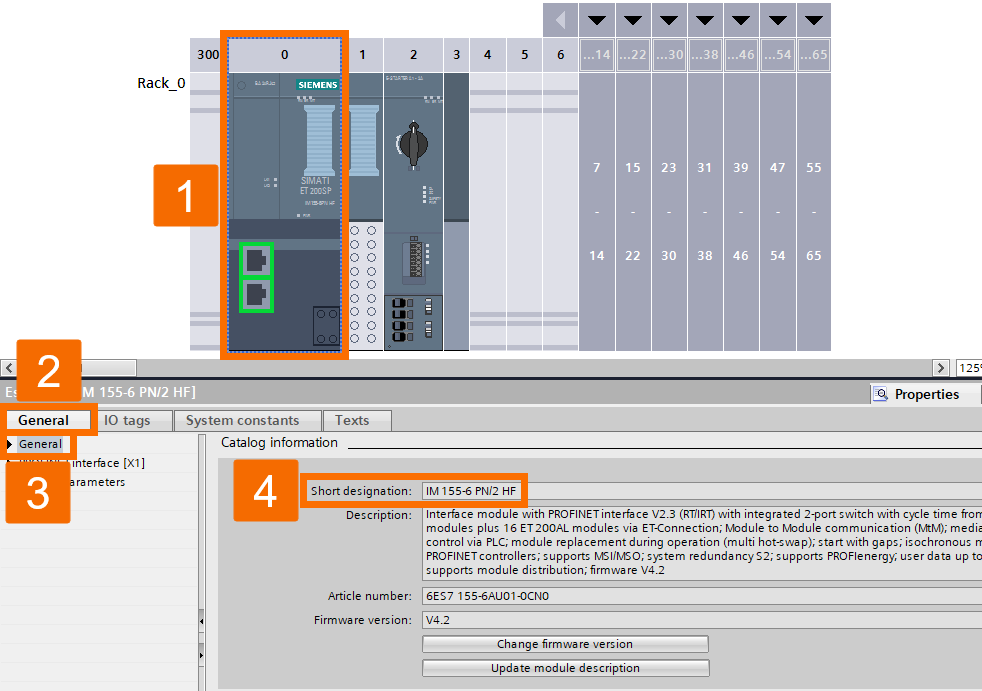Click empty slot 6 header
This screenshot has height=691, width=982.
(x=561, y=55)
